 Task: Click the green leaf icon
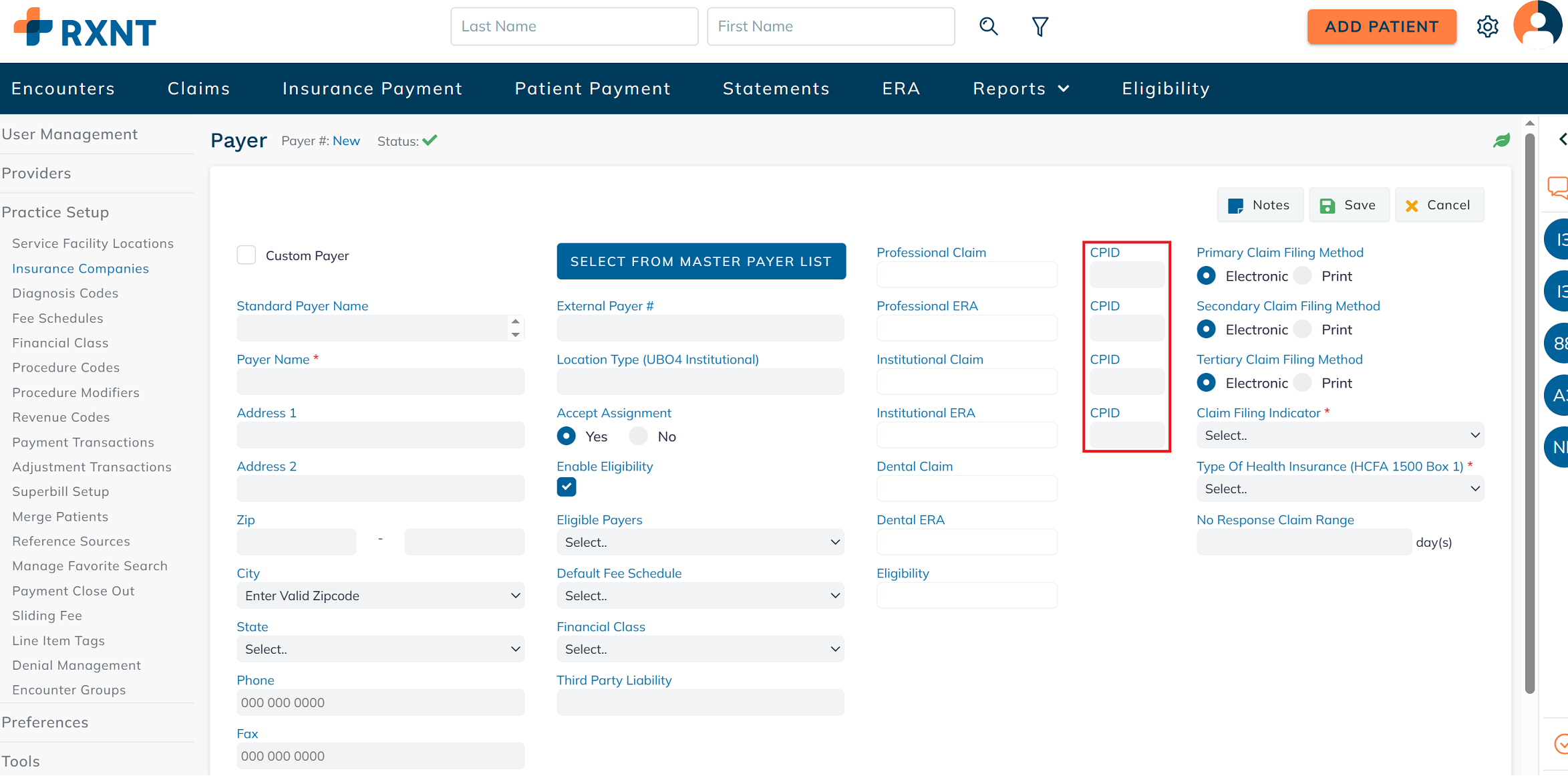coord(1501,140)
